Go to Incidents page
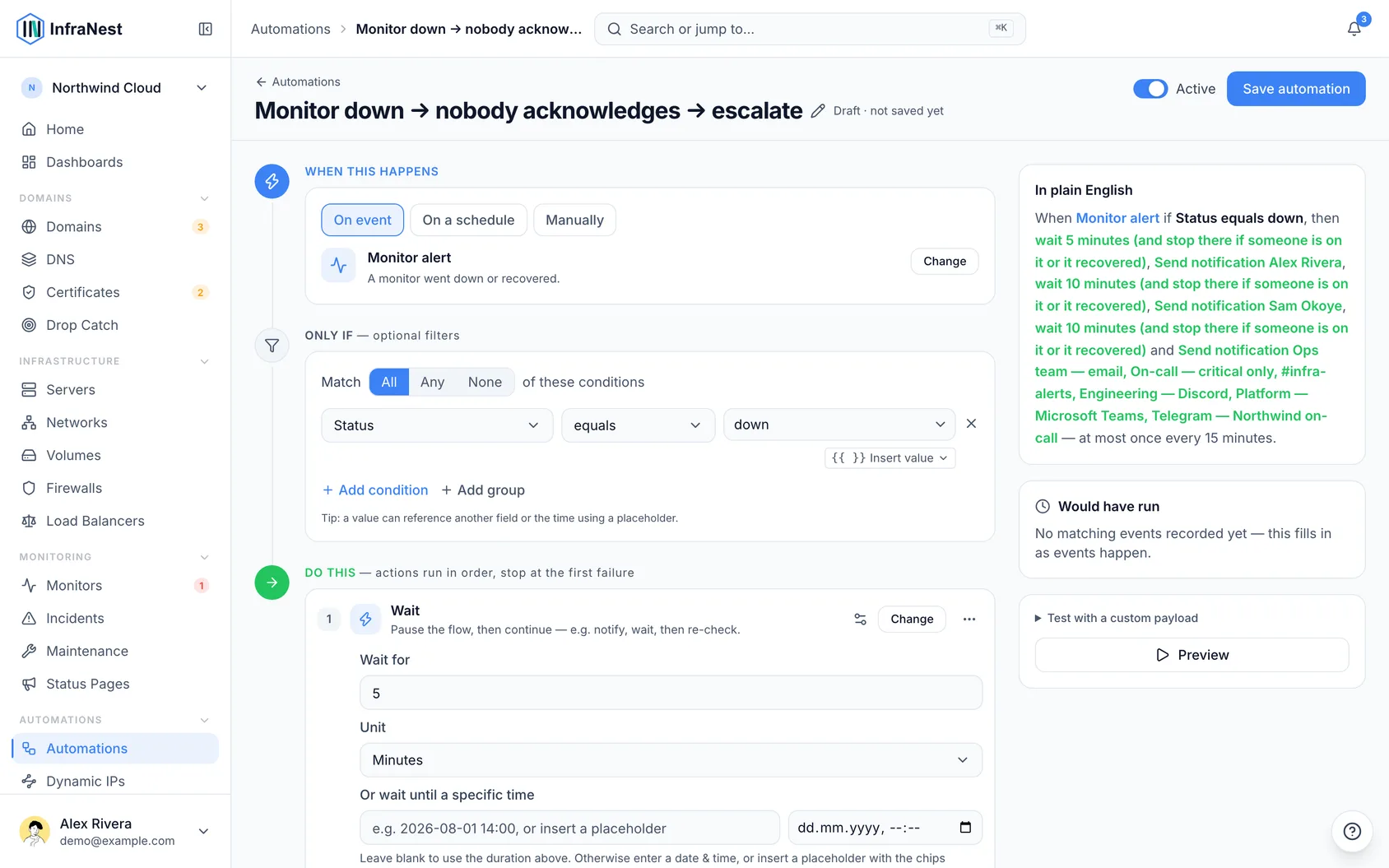The image size is (1389, 868). pos(115,618)
